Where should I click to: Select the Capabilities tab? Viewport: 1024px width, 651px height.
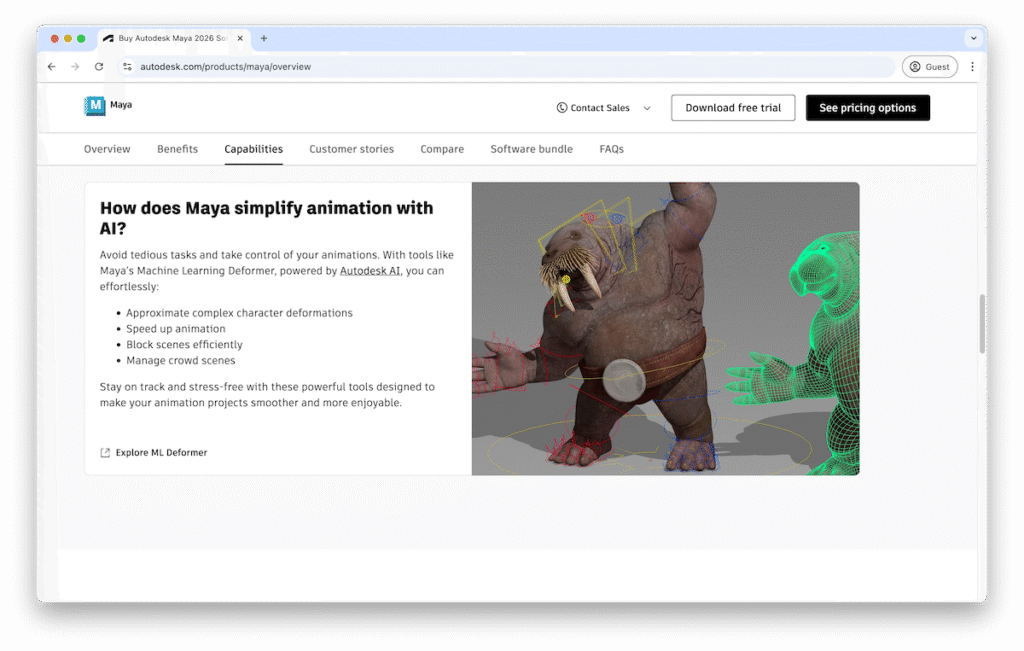[253, 149]
